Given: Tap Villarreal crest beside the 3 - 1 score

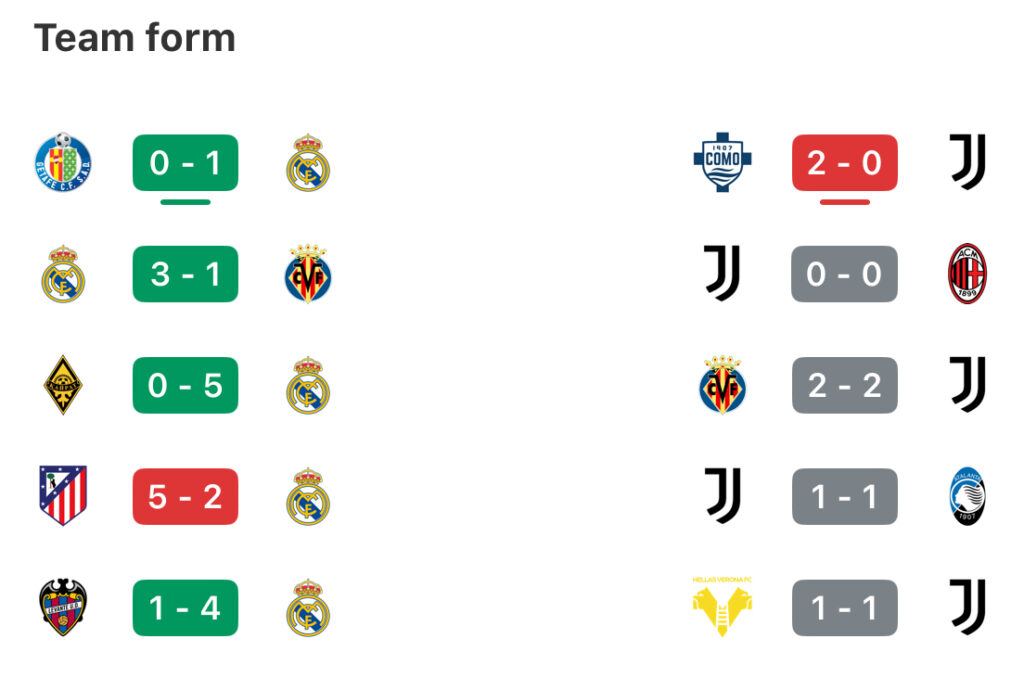Looking at the screenshot, I should point(308,273).
